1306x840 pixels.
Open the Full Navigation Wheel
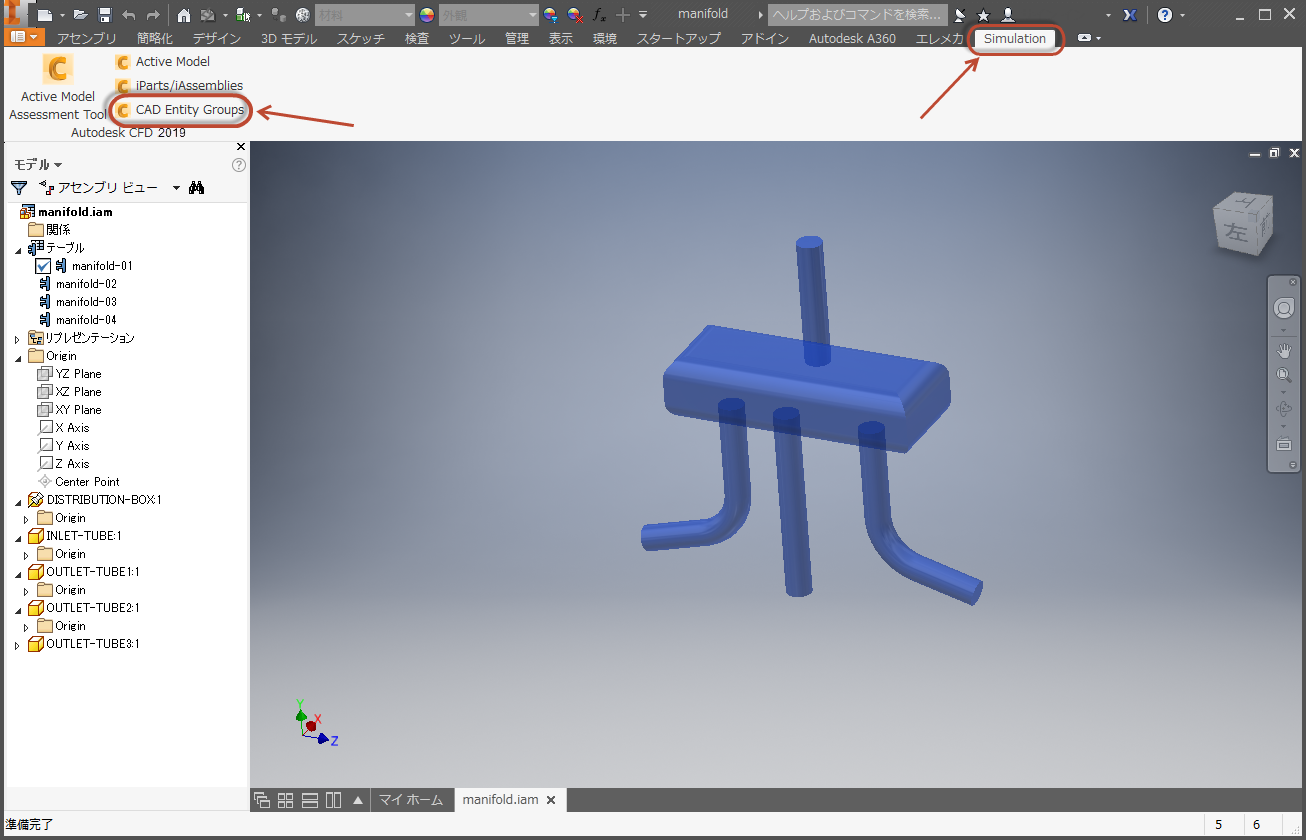[1283, 308]
